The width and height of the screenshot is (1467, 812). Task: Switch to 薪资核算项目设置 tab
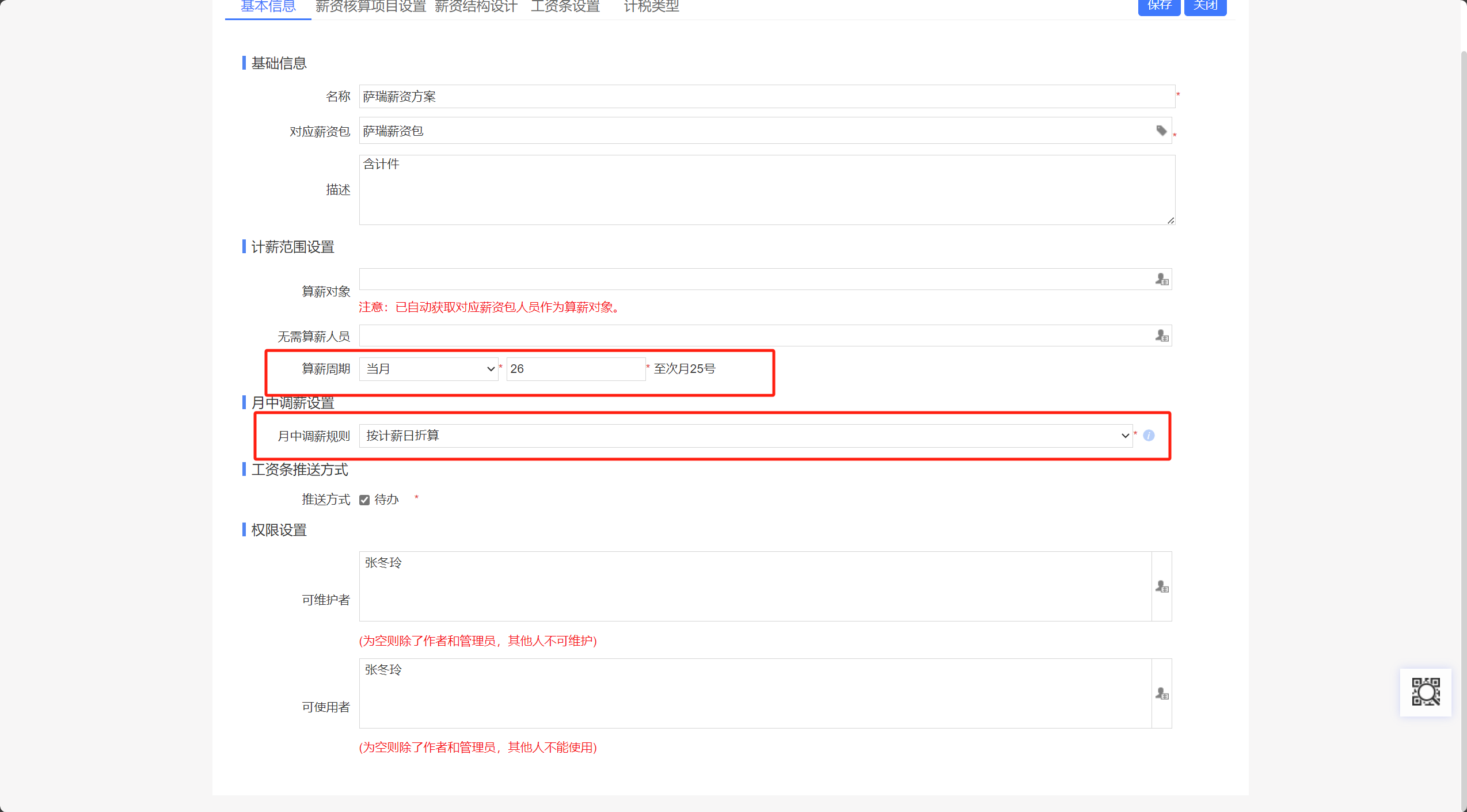370,7
